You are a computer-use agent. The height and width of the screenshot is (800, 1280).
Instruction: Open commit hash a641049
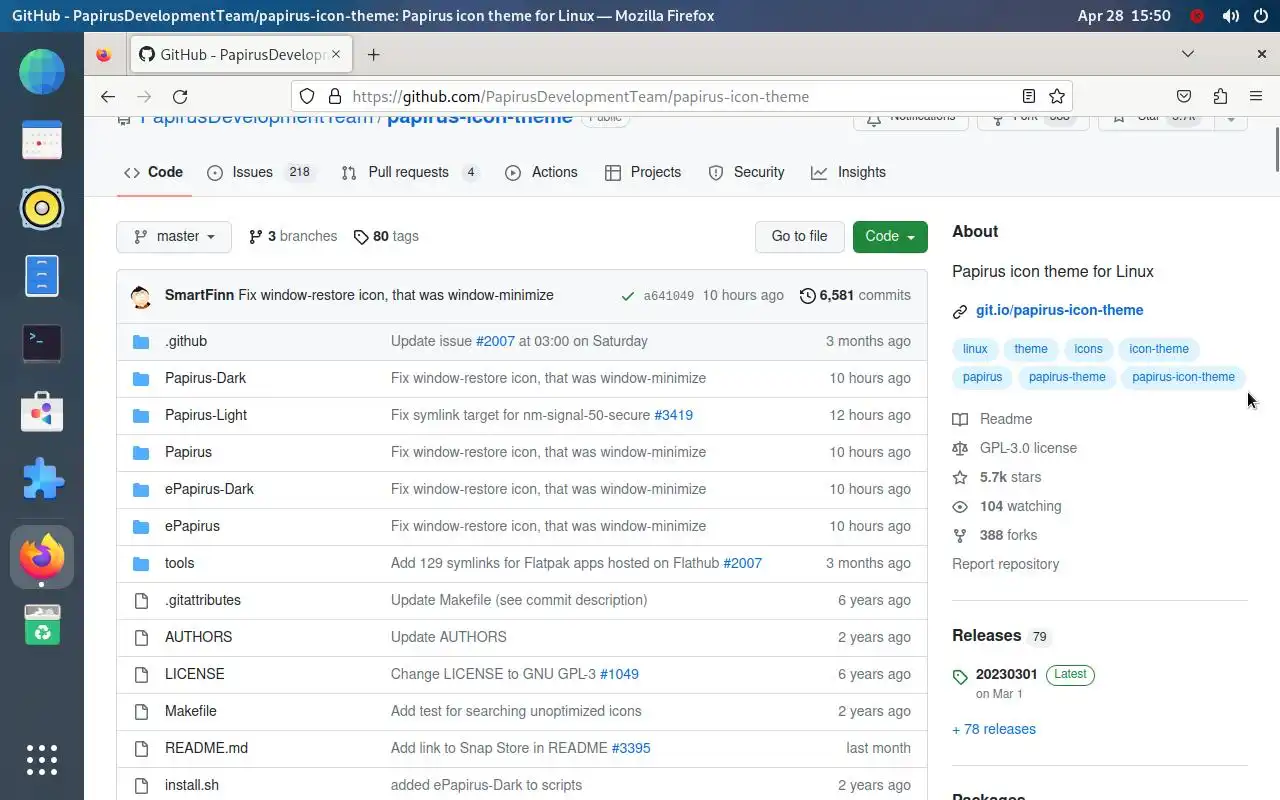point(669,296)
